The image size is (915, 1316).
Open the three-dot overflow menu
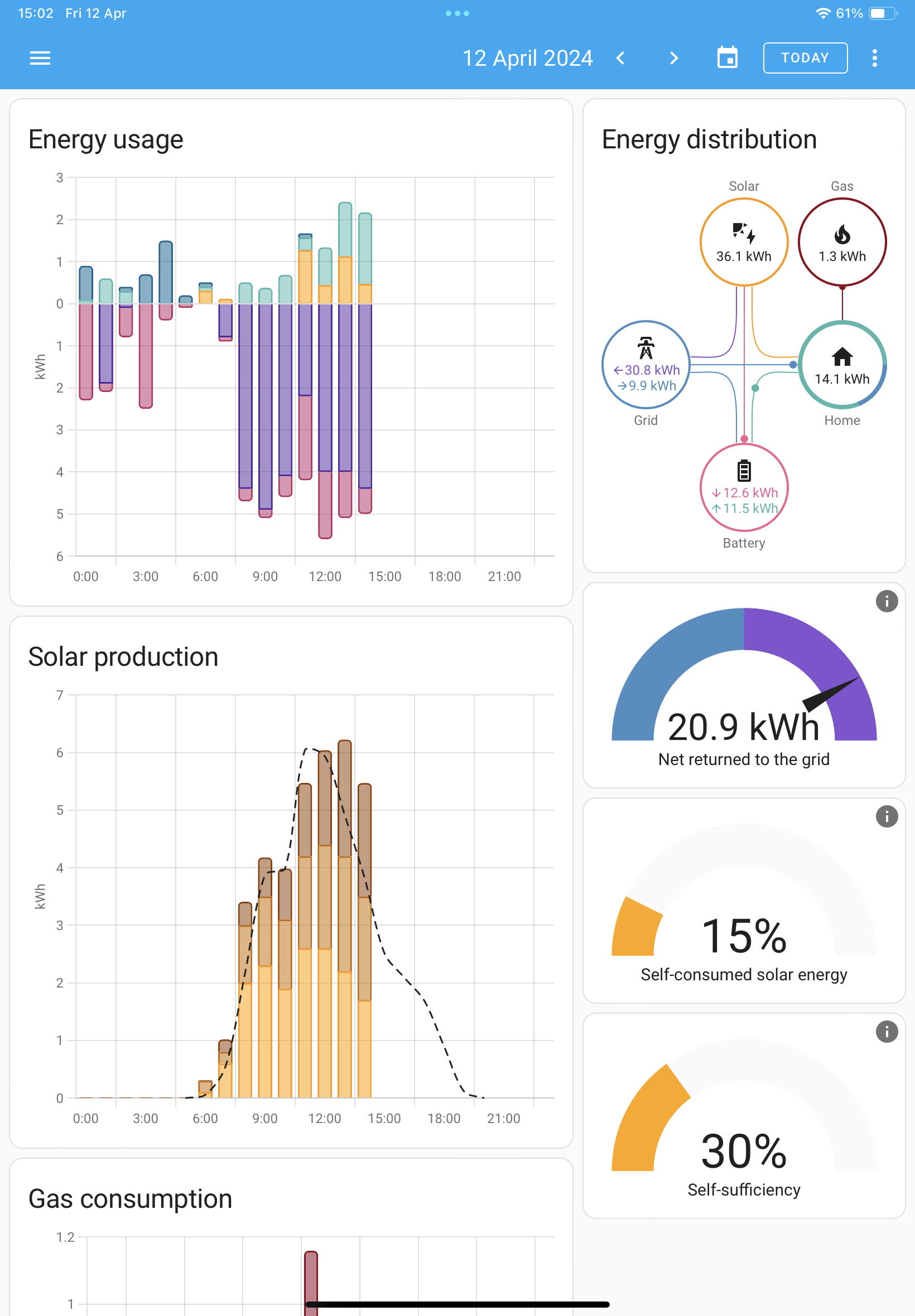coord(874,58)
